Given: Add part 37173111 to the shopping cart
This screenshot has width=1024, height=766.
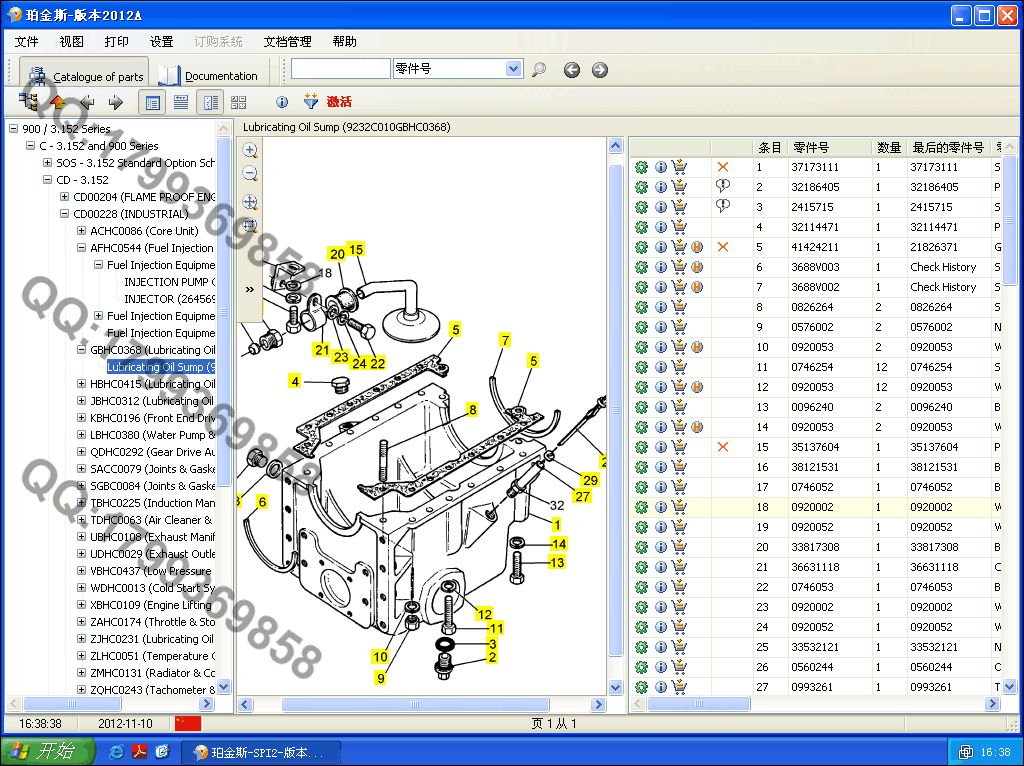Looking at the screenshot, I should [x=679, y=167].
